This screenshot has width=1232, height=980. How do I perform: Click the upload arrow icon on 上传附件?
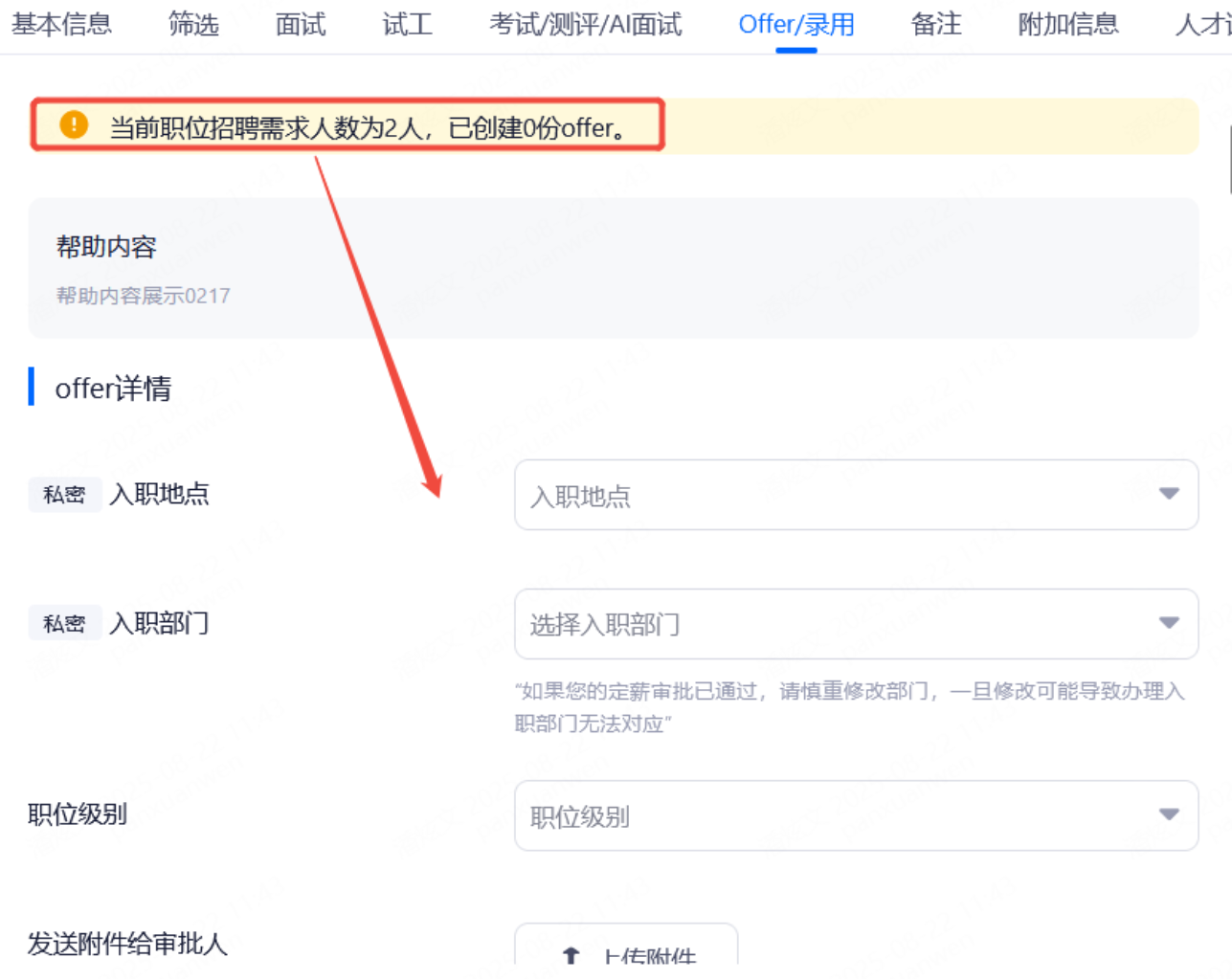pyautogui.click(x=571, y=955)
